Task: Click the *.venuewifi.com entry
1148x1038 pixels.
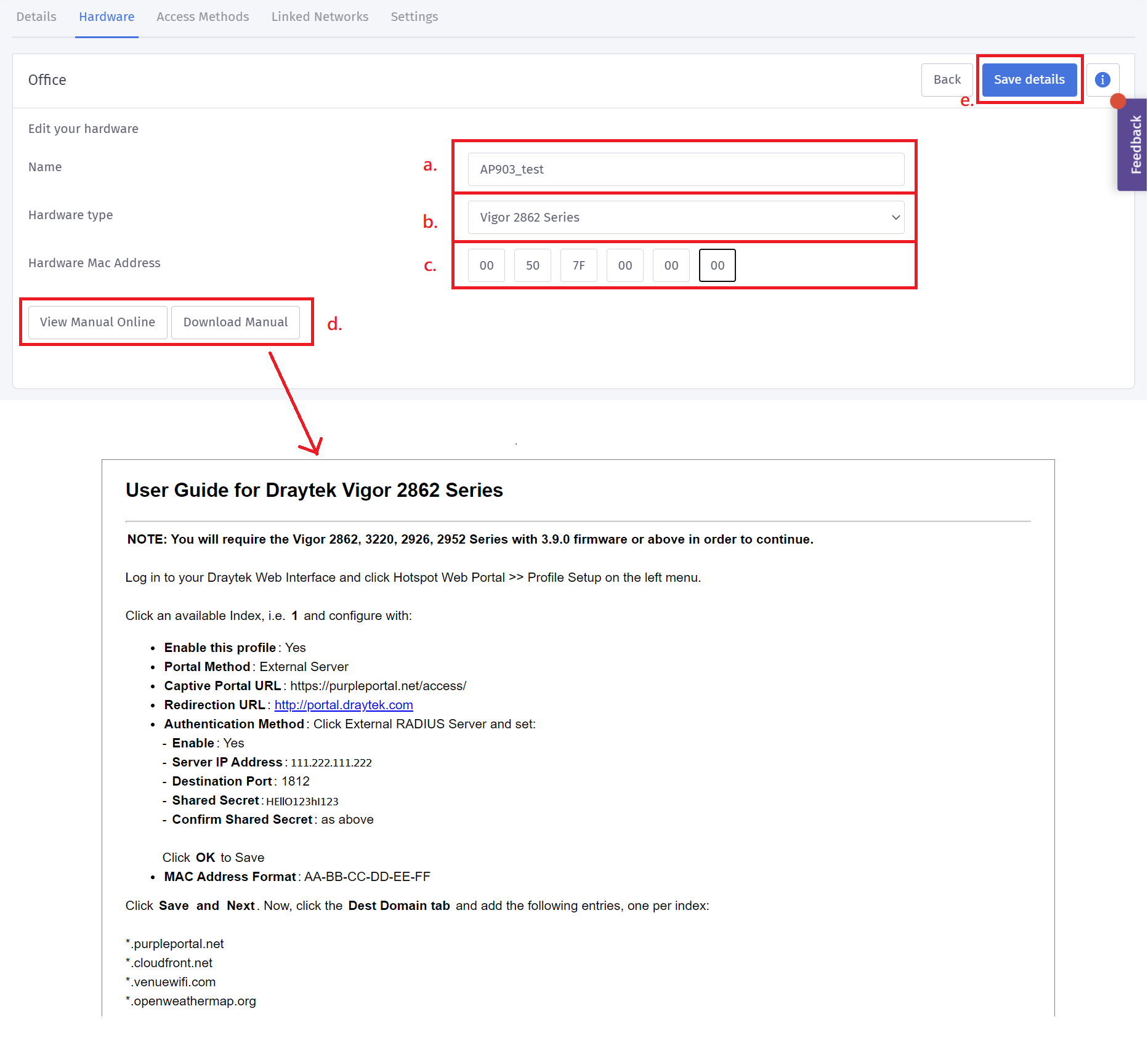Action: tap(171, 982)
